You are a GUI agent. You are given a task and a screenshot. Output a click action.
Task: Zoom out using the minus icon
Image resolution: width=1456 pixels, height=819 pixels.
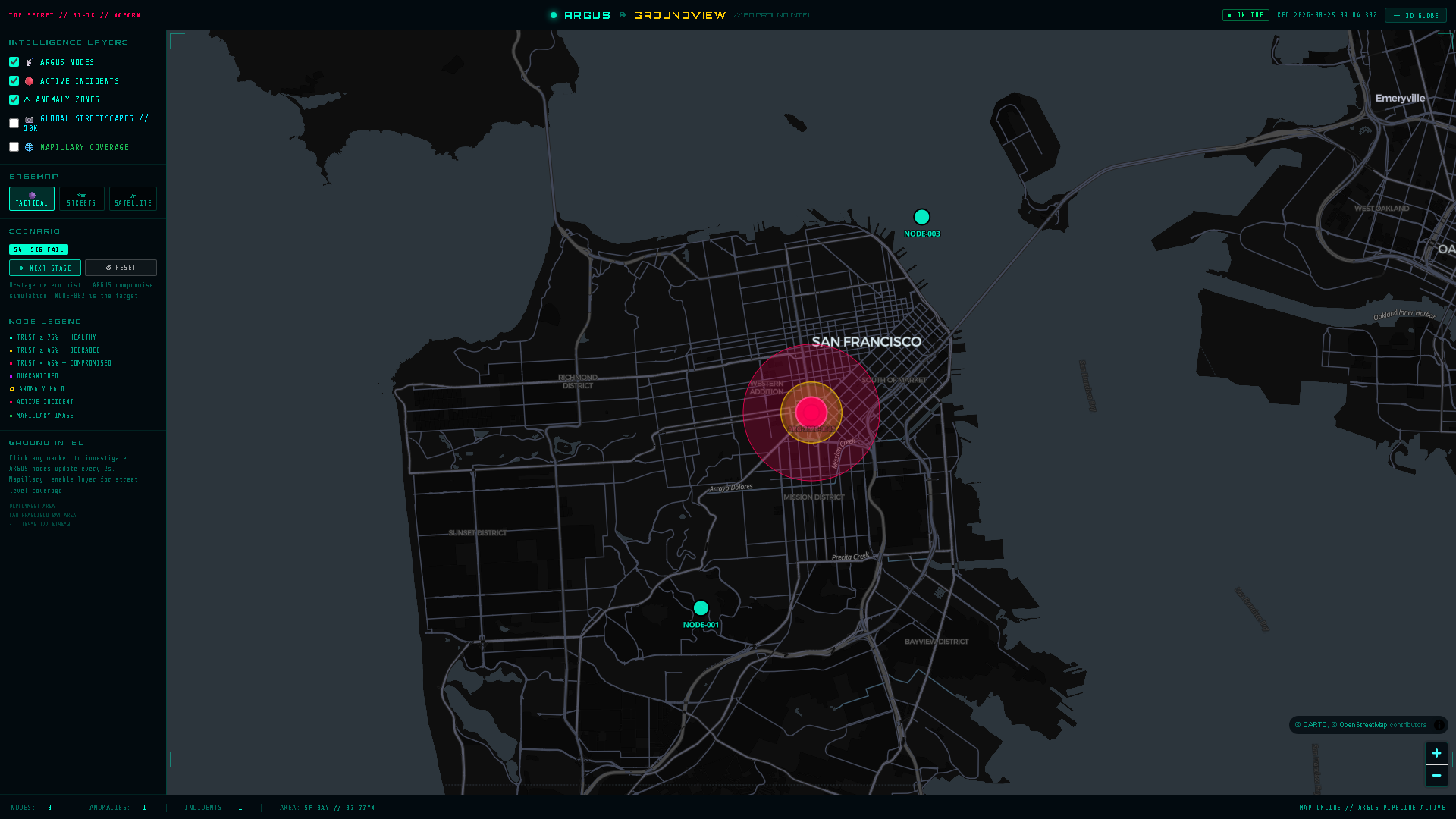coord(1436,776)
